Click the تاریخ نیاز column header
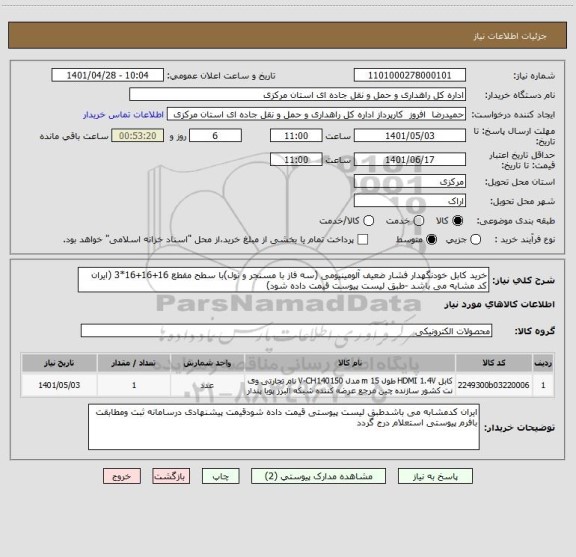The height and width of the screenshot is (557, 576). pyautogui.click(x=59, y=363)
